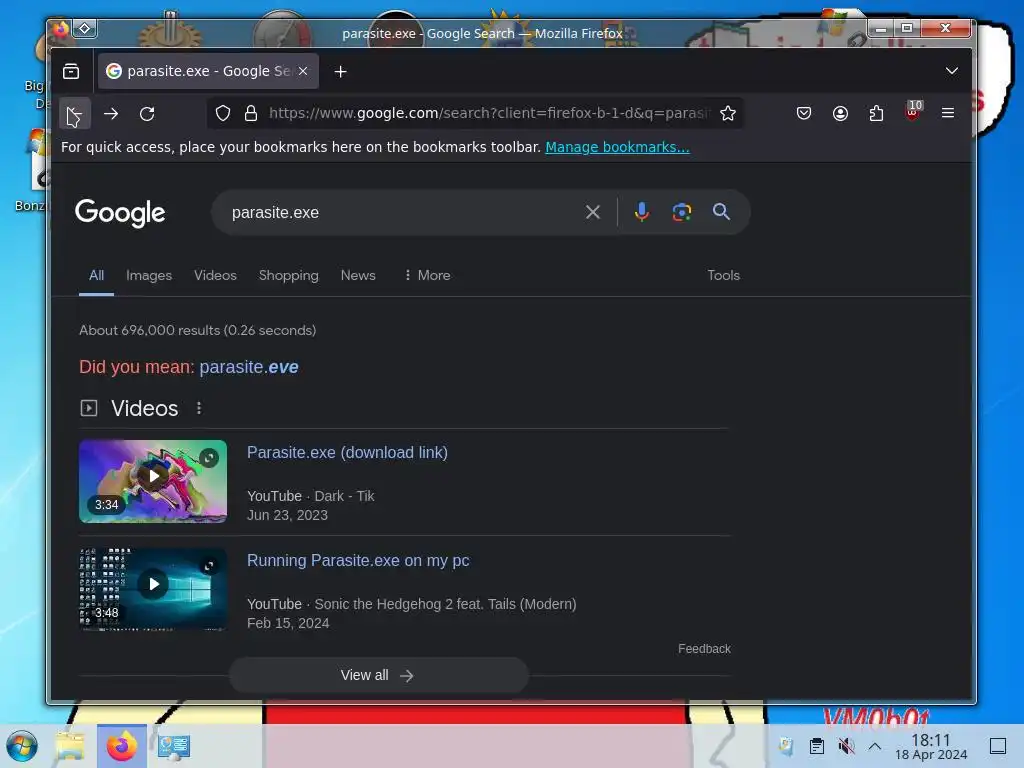Submit search with magnifying glass icon
The height and width of the screenshot is (768, 1024).
pos(721,212)
